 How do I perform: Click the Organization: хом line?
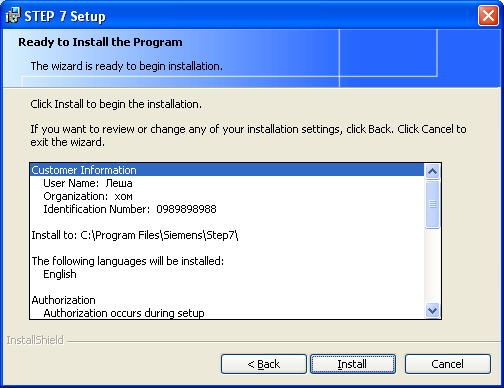click(88, 196)
